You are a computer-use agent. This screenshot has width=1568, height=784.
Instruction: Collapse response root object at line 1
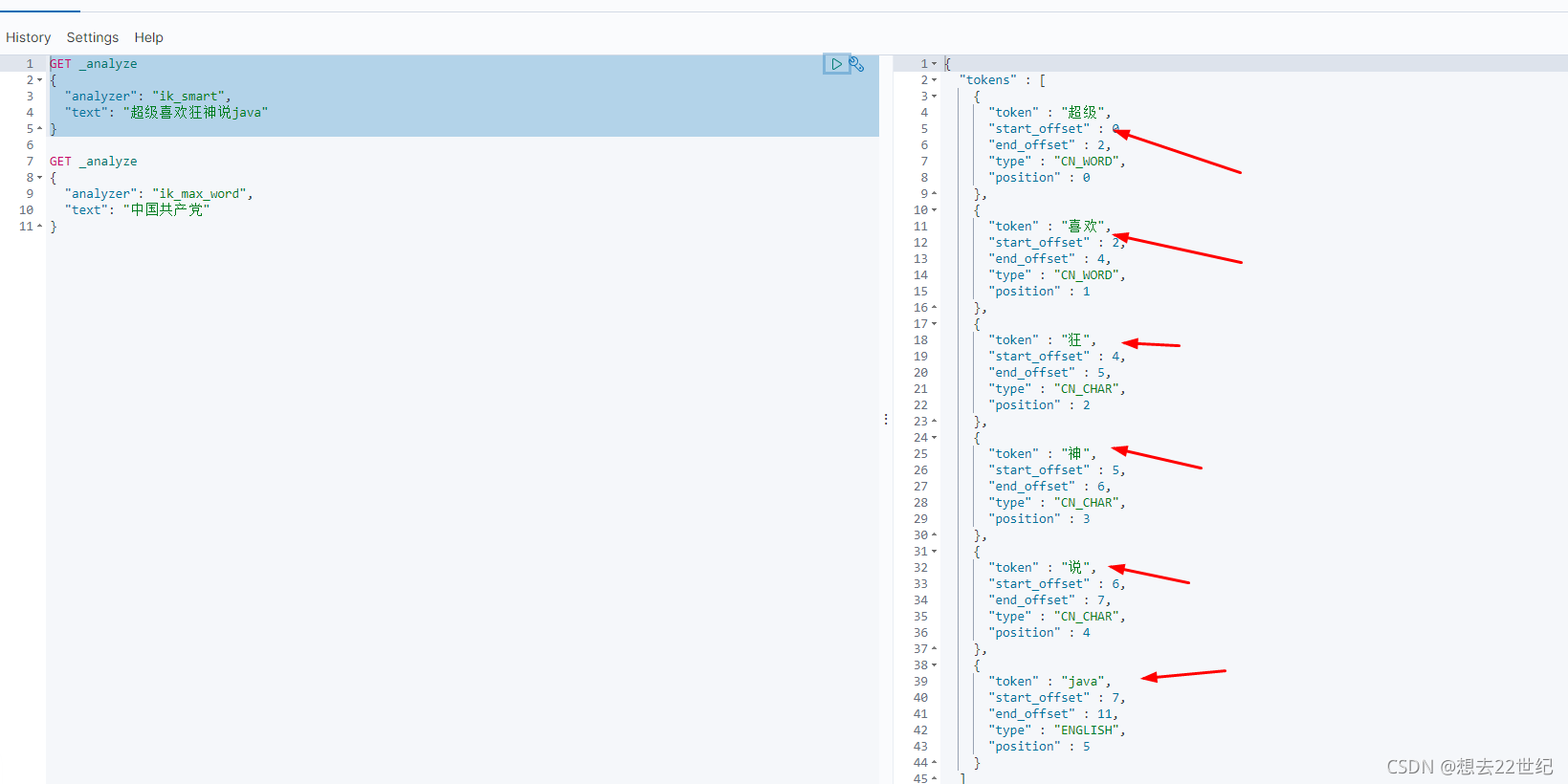click(x=935, y=64)
